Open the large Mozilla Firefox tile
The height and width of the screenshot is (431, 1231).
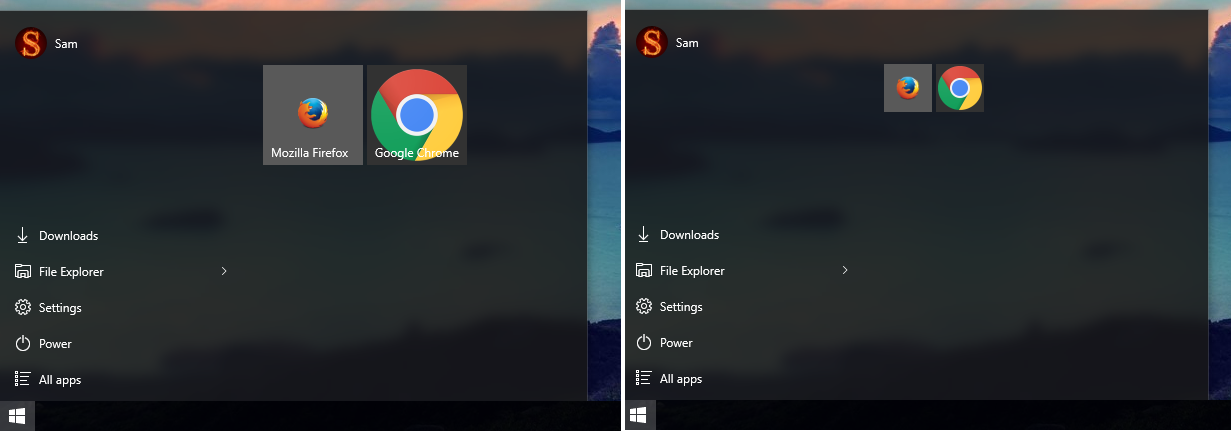(313, 115)
